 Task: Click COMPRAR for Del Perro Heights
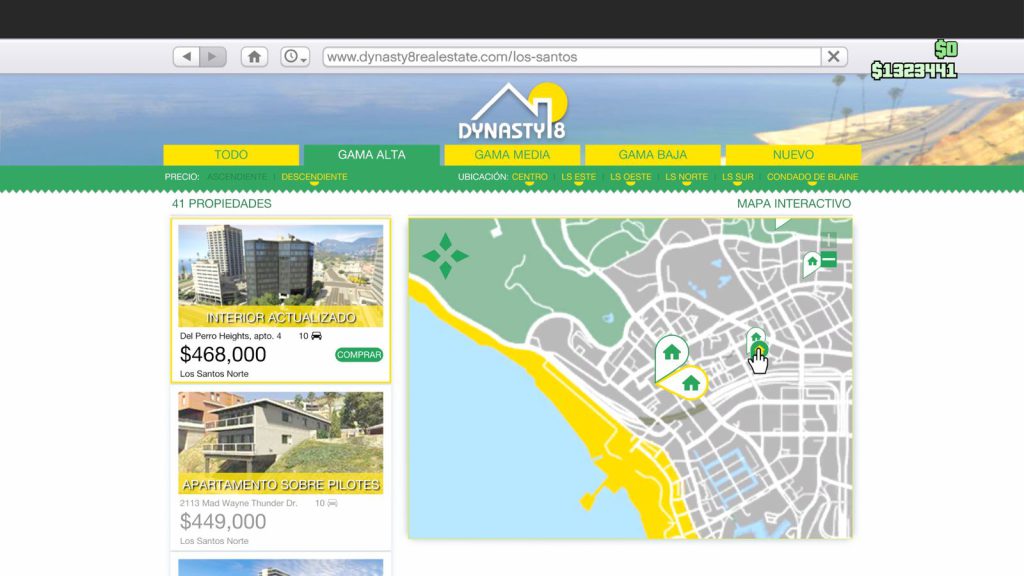click(x=359, y=355)
